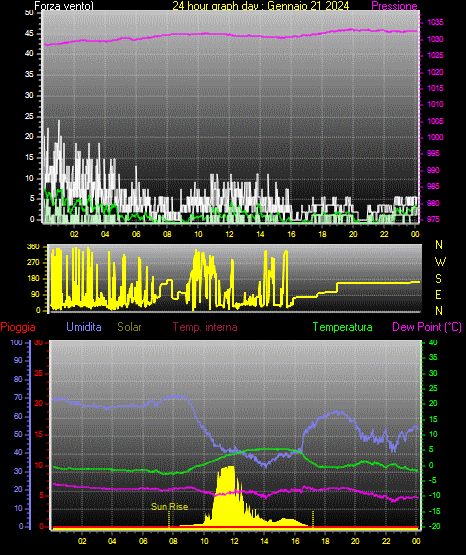Click the 45 wind speed axis value
The image size is (466, 555).
[29, 34]
